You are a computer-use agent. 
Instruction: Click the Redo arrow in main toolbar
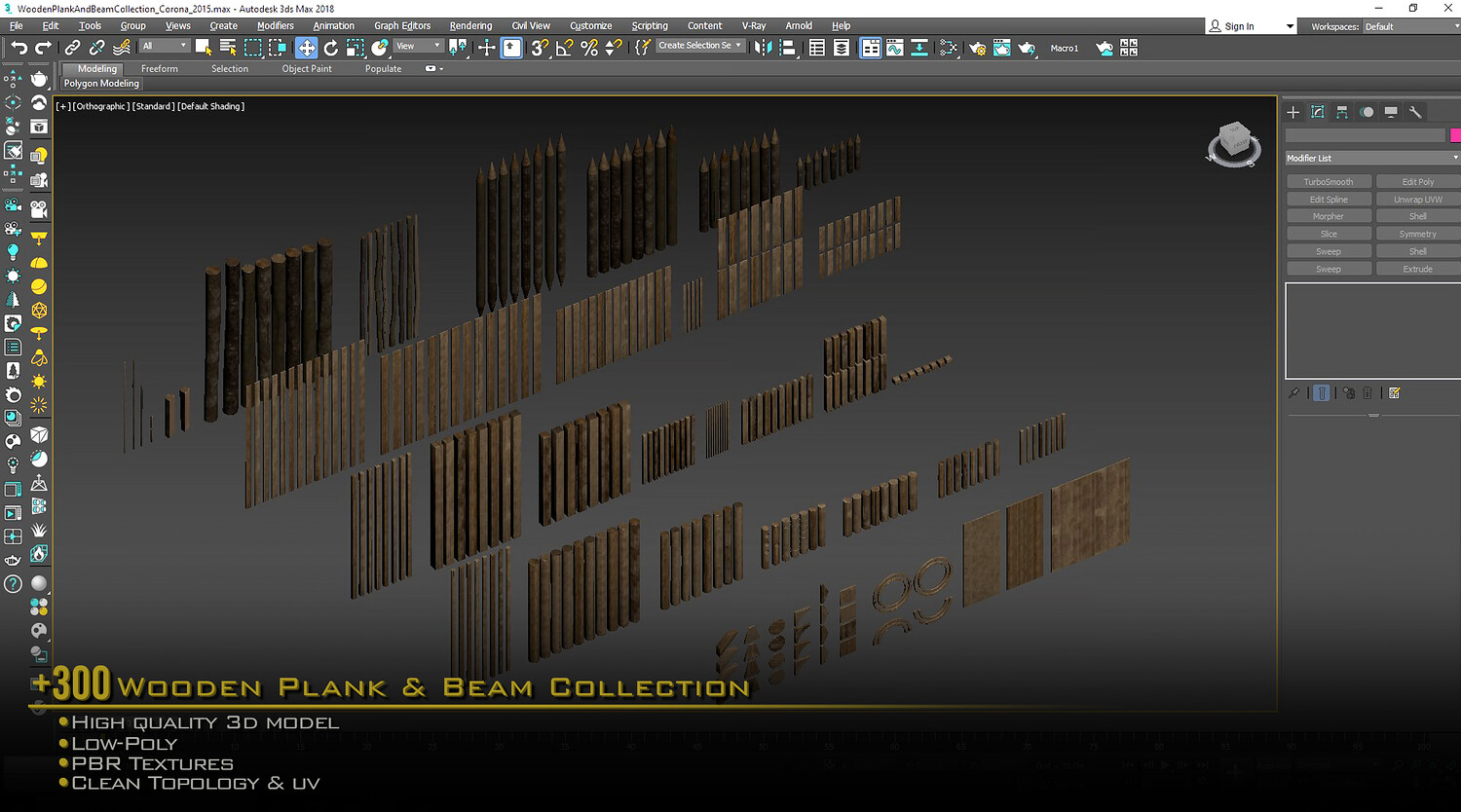pyautogui.click(x=43, y=48)
